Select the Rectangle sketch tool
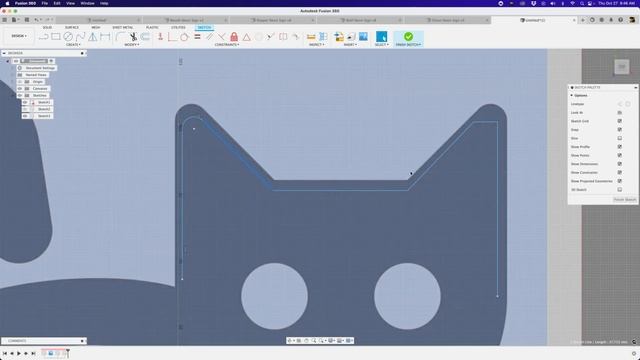This screenshot has width=640, height=360. coord(56,37)
